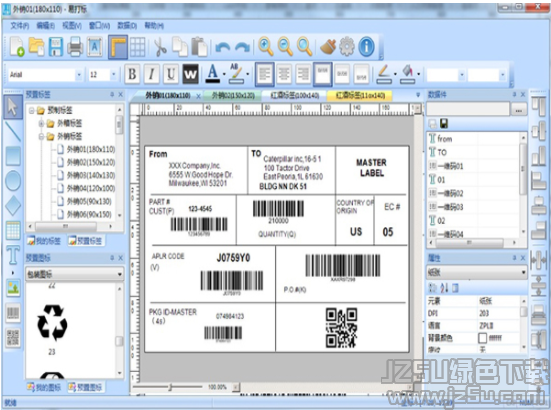Open the third menu bar item (V)
The height and width of the screenshot is (410, 551).
(x=72, y=26)
